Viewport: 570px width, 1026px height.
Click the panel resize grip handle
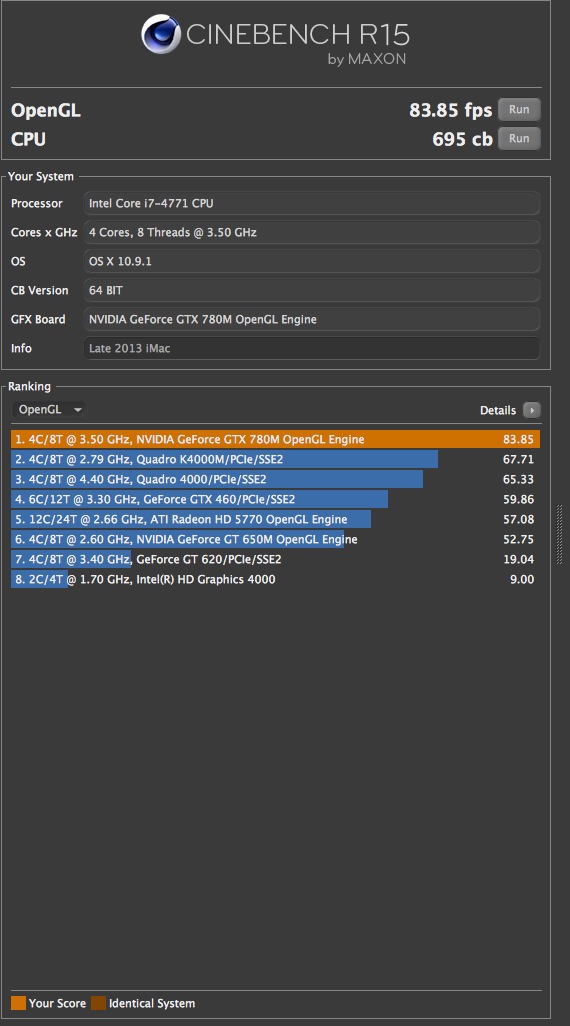(560, 535)
